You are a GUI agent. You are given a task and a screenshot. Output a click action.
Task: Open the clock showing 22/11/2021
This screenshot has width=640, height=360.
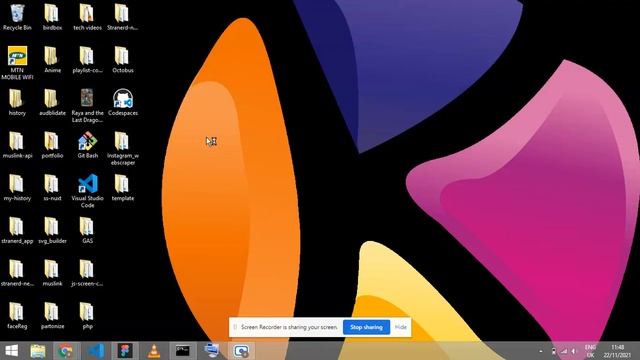point(617,351)
